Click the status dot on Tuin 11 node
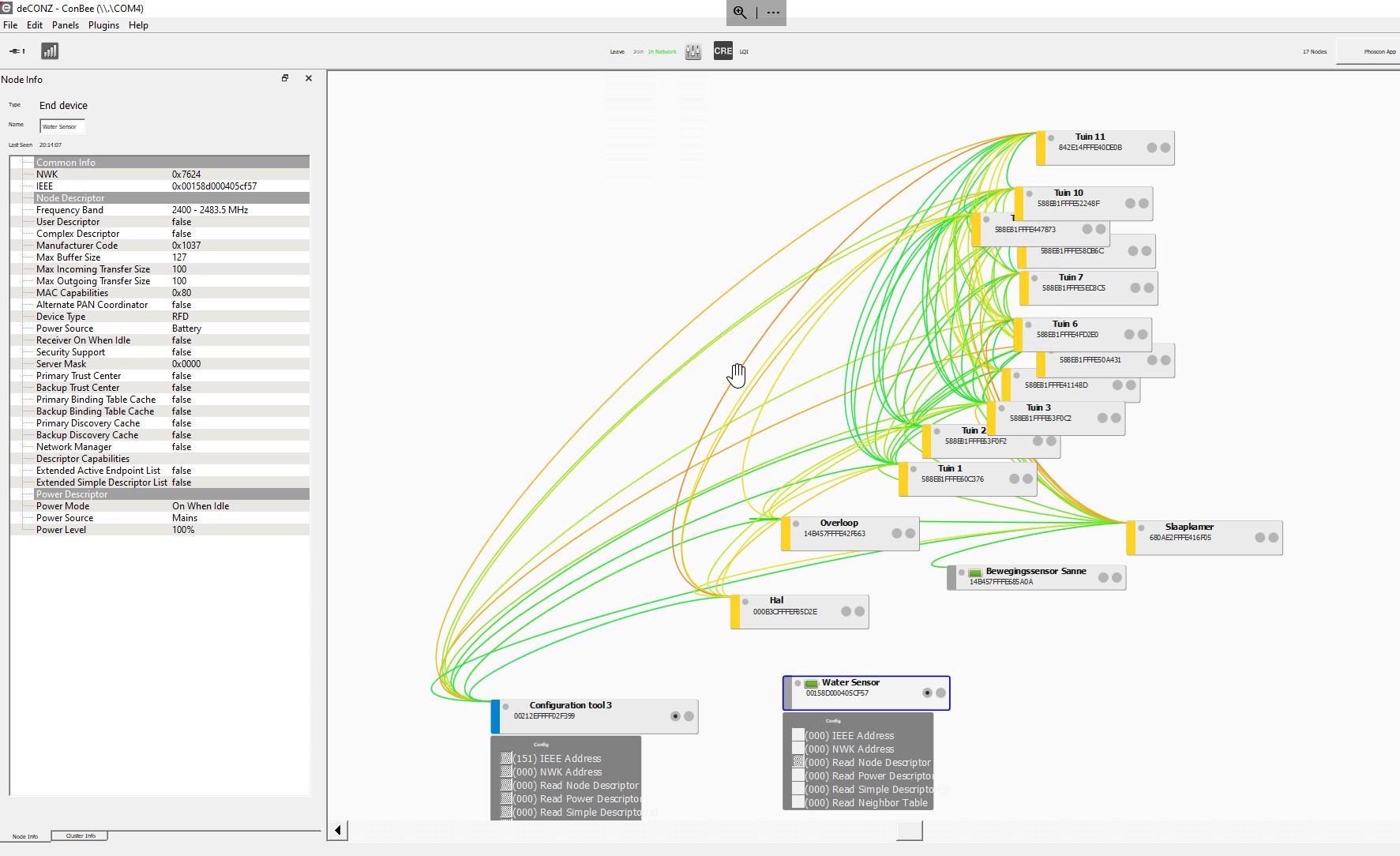 click(1051, 137)
